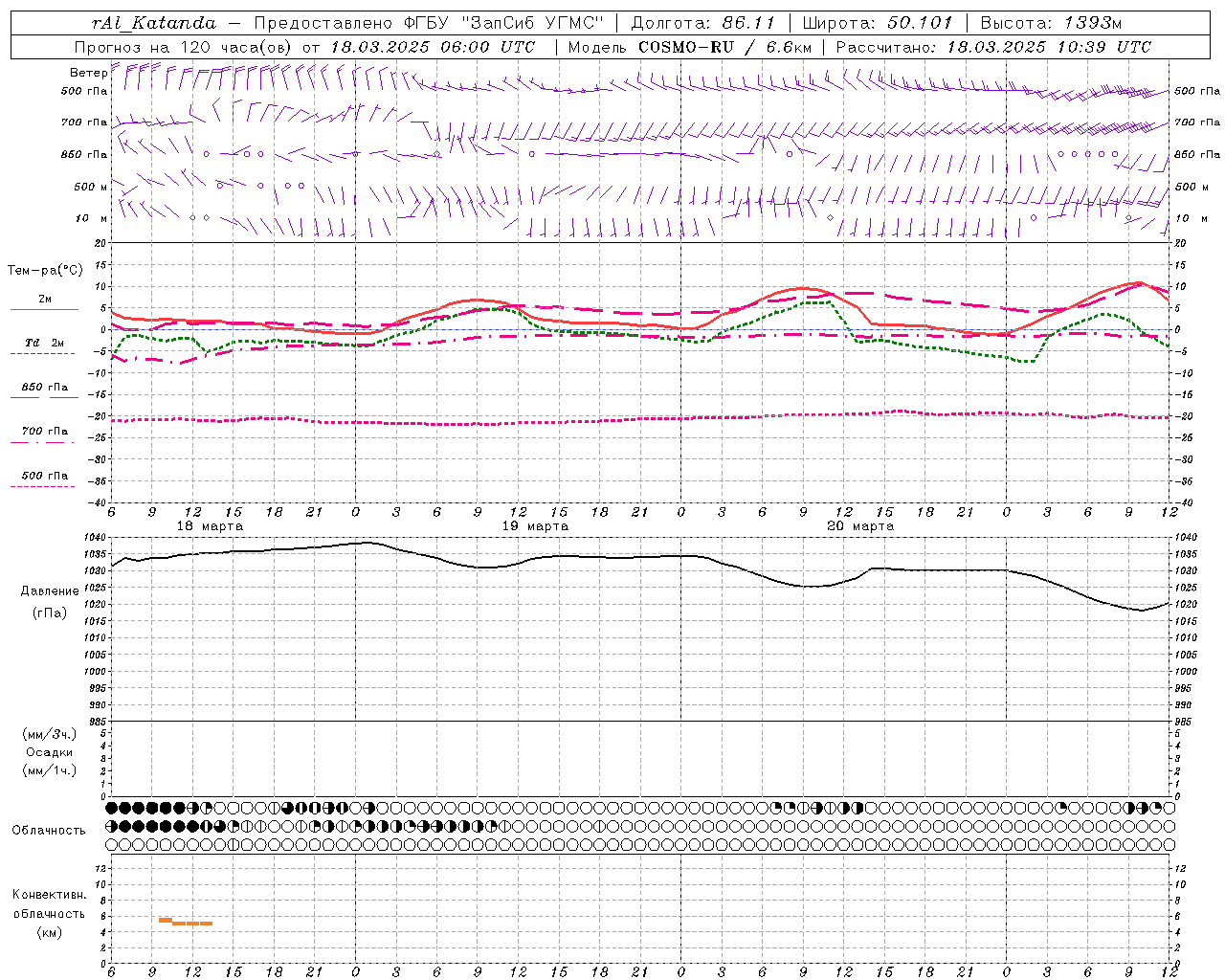Click the station name rAl_Katanda
This screenshot has width=1225, height=980.
(x=154, y=23)
